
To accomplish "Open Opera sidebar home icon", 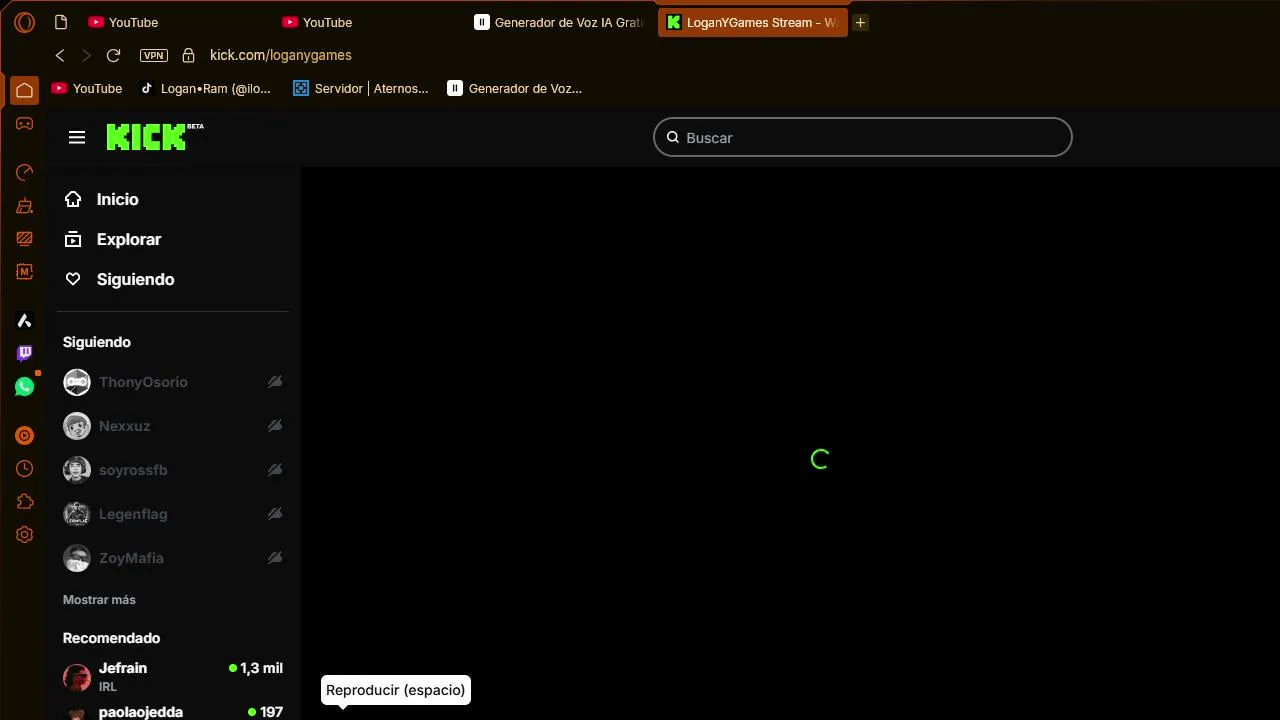I will (25, 91).
